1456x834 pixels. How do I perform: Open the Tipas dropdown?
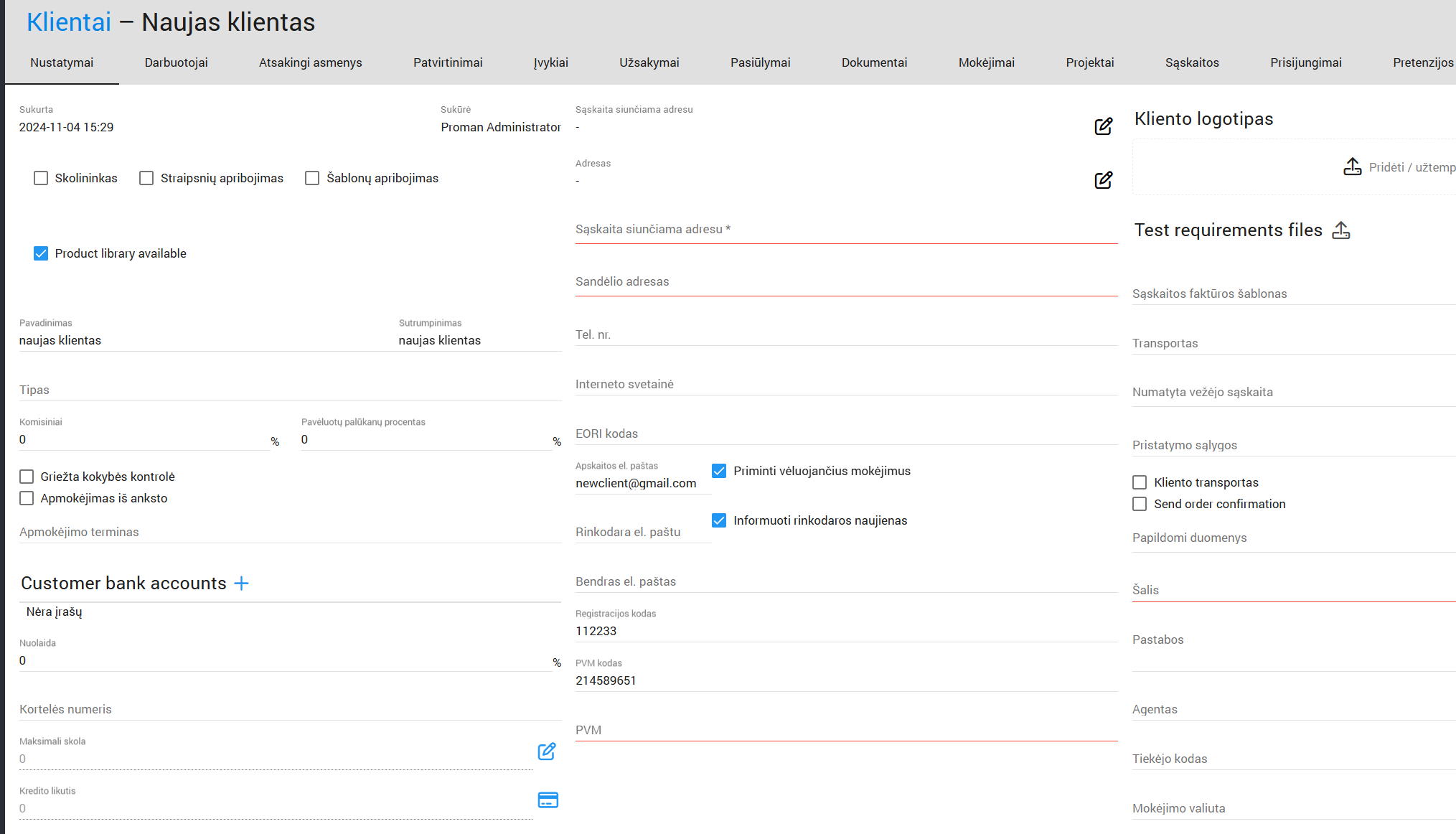[x=290, y=390]
